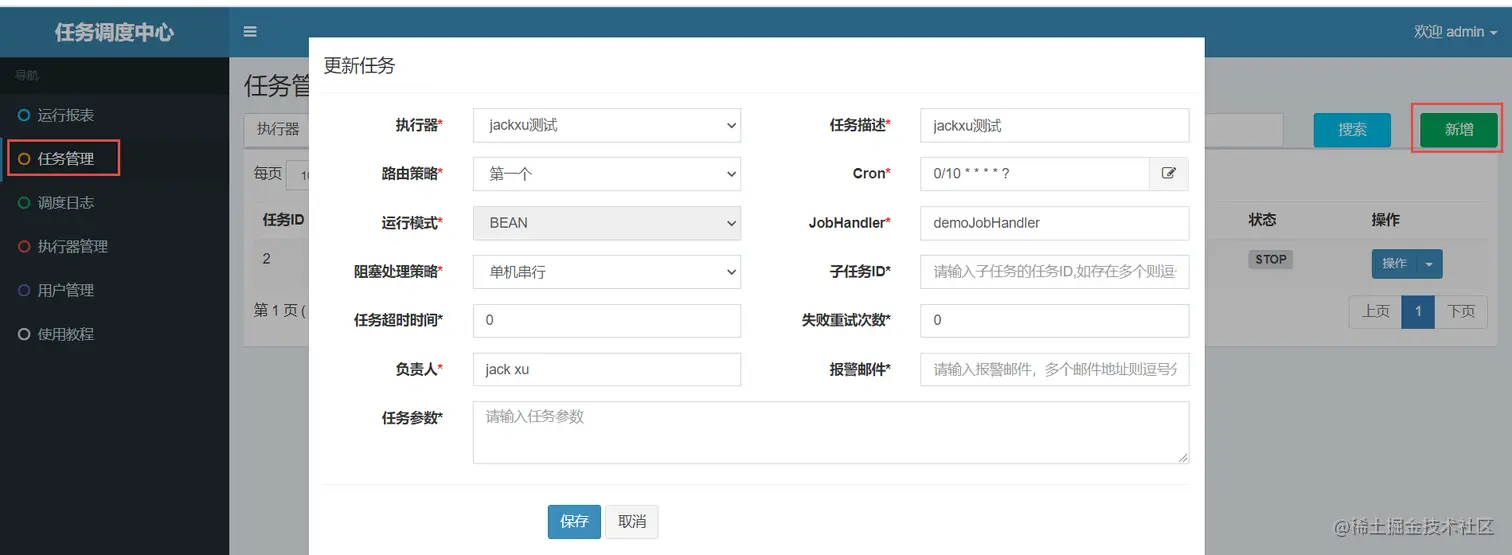Open the Cron expression editor icon
Screen dimensions: 1512x555
1168,173
